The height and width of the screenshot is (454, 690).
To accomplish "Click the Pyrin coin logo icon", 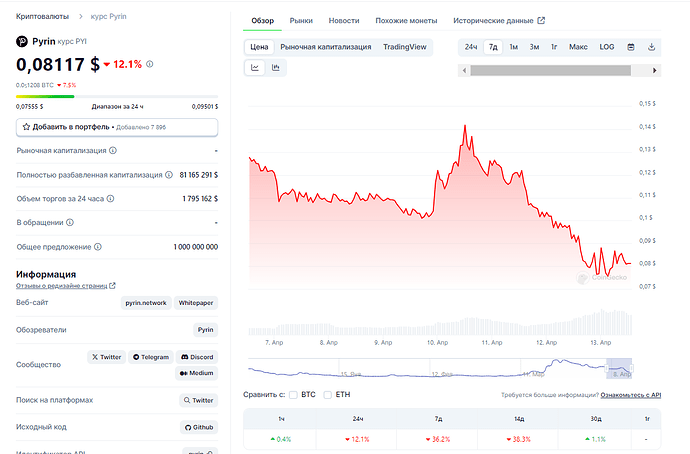I will coord(22,41).
